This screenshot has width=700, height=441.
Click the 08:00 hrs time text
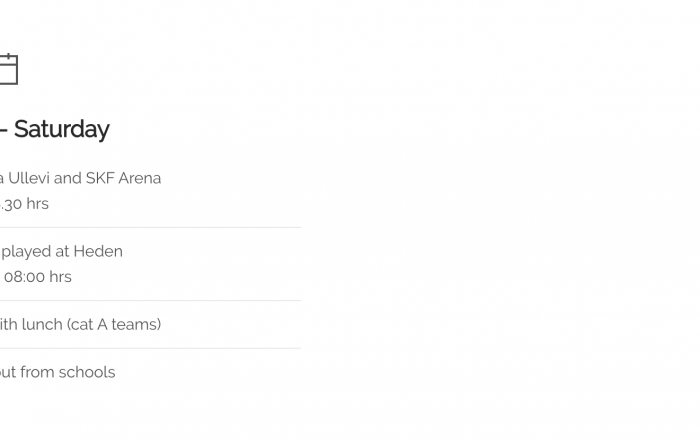(38, 277)
